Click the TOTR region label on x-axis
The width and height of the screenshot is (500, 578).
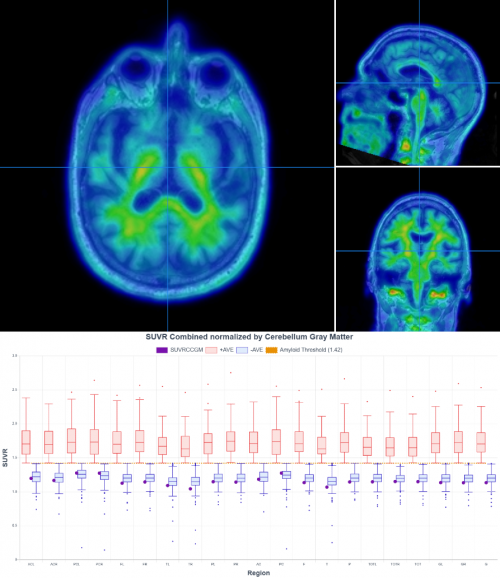[395, 564]
